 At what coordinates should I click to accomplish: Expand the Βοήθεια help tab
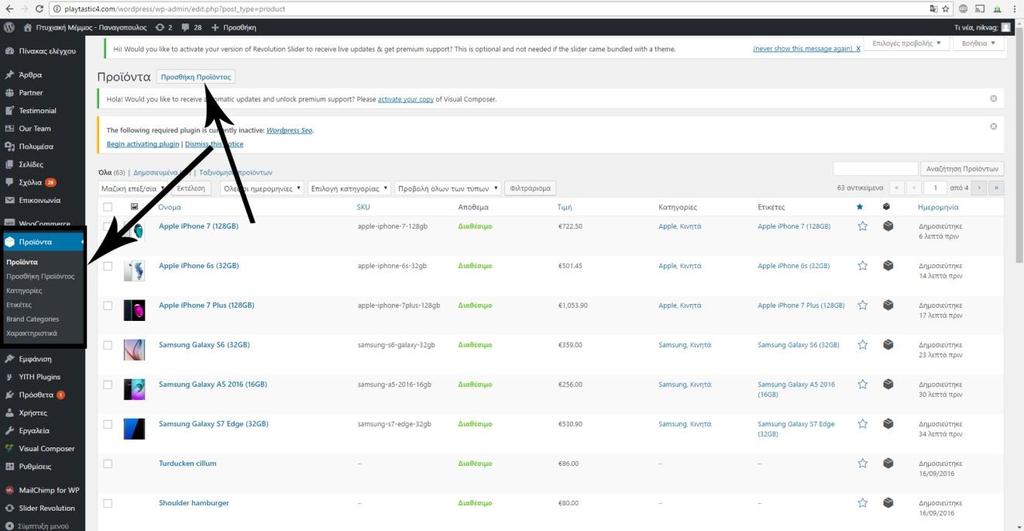978,43
